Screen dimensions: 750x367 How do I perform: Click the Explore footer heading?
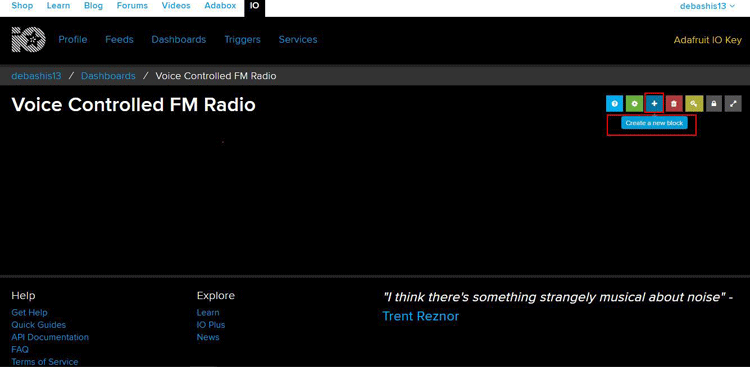tap(216, 296)
